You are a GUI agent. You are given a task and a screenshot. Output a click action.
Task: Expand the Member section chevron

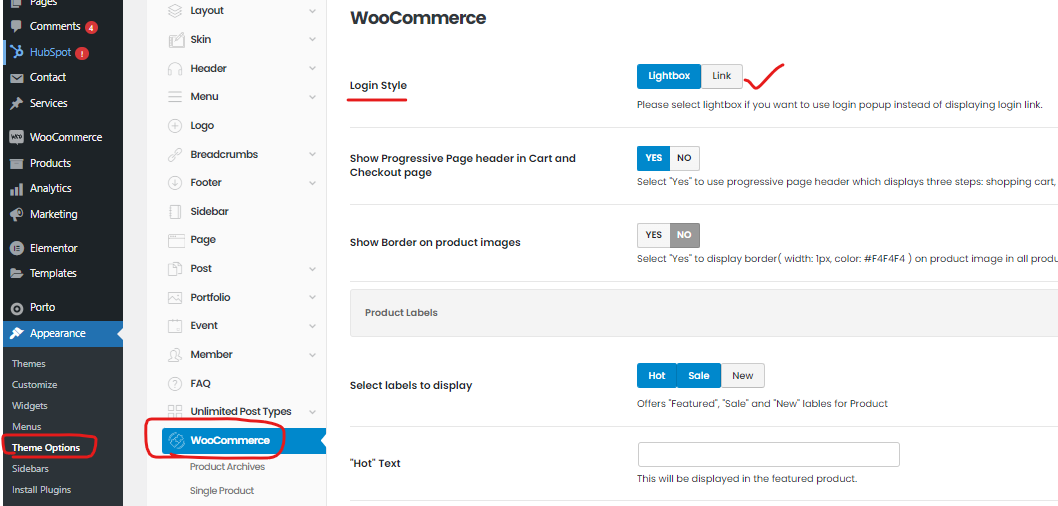pos(312,355)
